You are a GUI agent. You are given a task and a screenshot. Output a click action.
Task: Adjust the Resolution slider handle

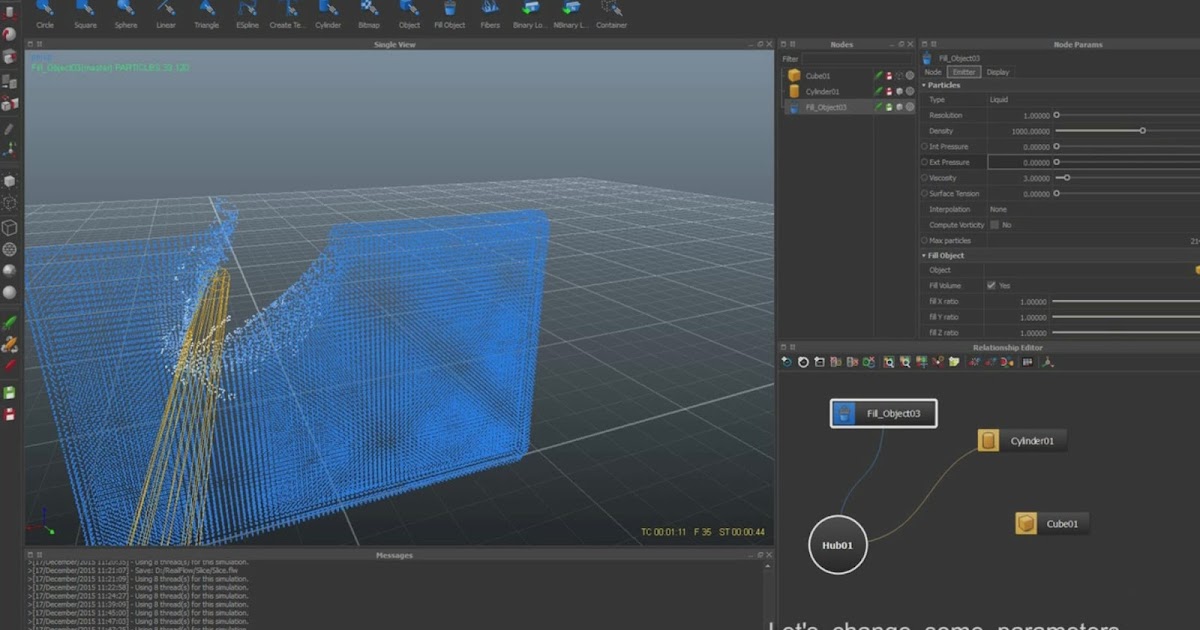(1057, 116)
